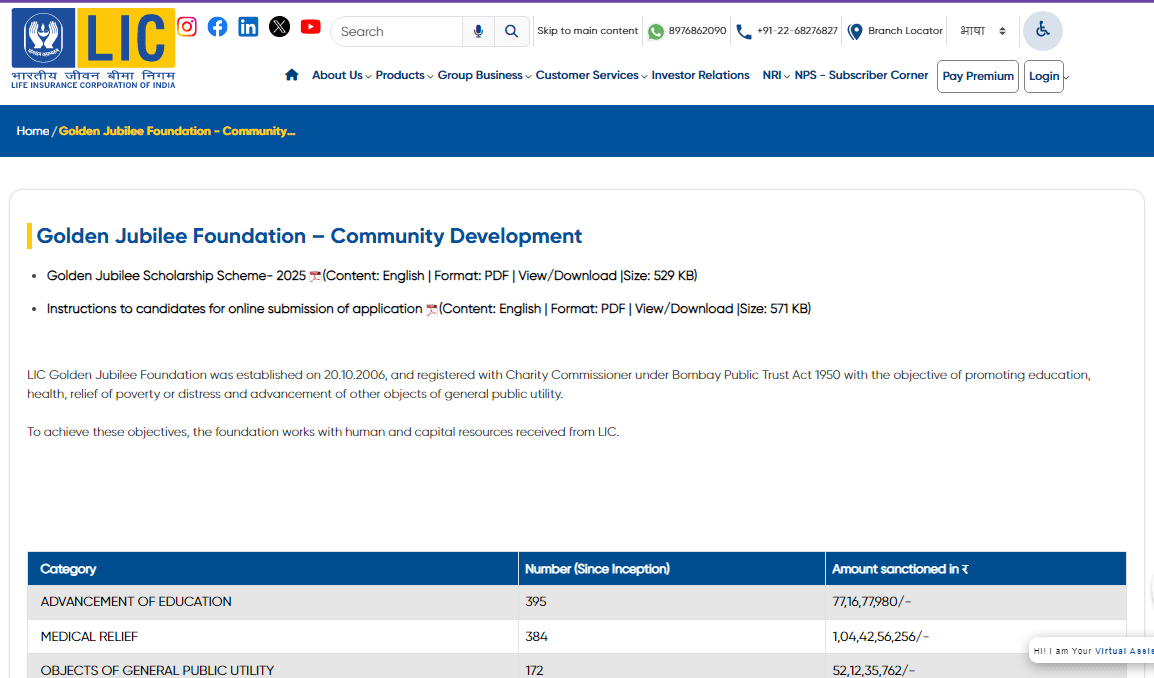Screen dimensions: 1154x678
Task: Go to homepage via the home icon
Action: click(291, 74)
